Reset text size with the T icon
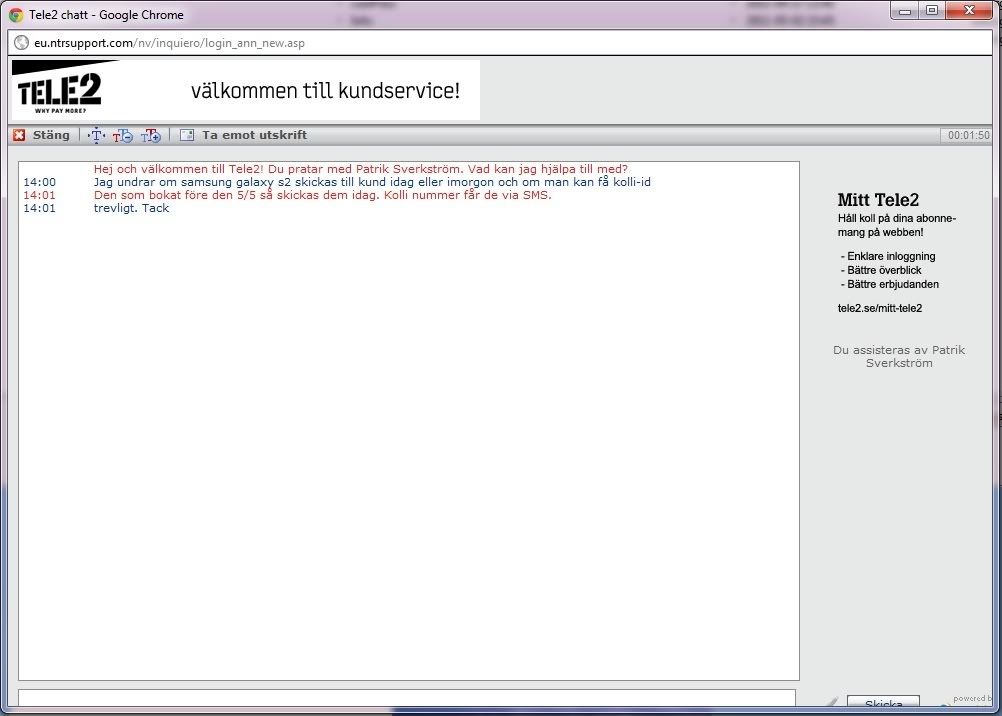The image size is (1002, 716). tap(96, 135)
